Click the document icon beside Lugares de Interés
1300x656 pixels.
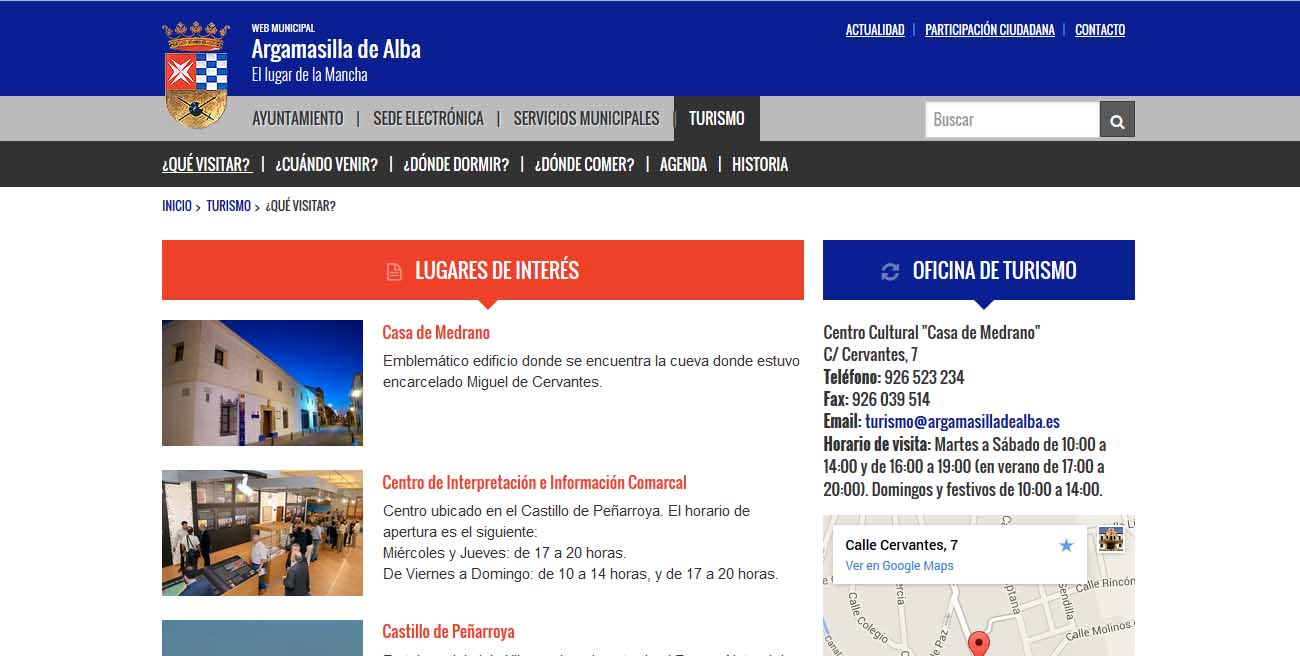point(394,271)
